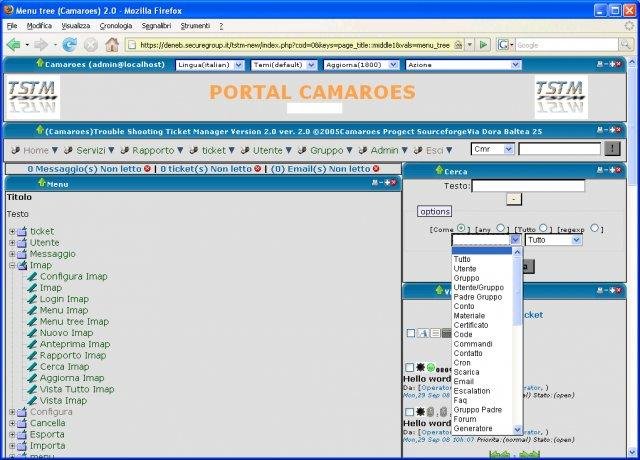Open the Servizi navigation menu

(x=90, y=151)
